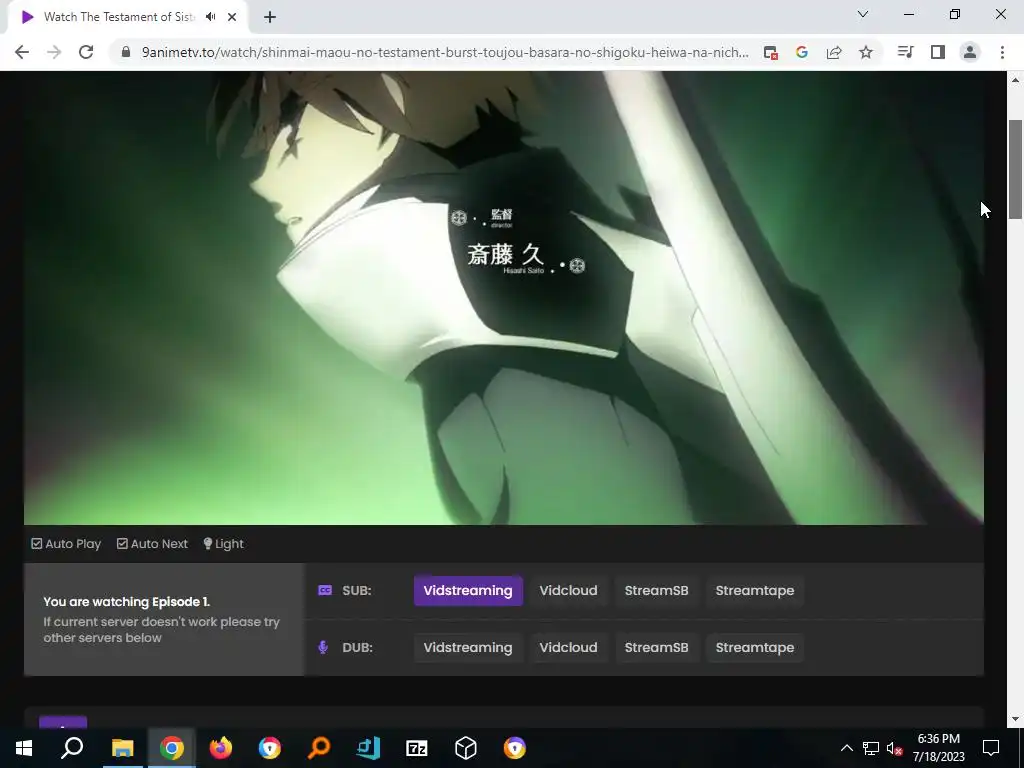The image size is (1024, 768).
Task: Toggle the Auto Play checkbox
Action: tap(66, 544)
